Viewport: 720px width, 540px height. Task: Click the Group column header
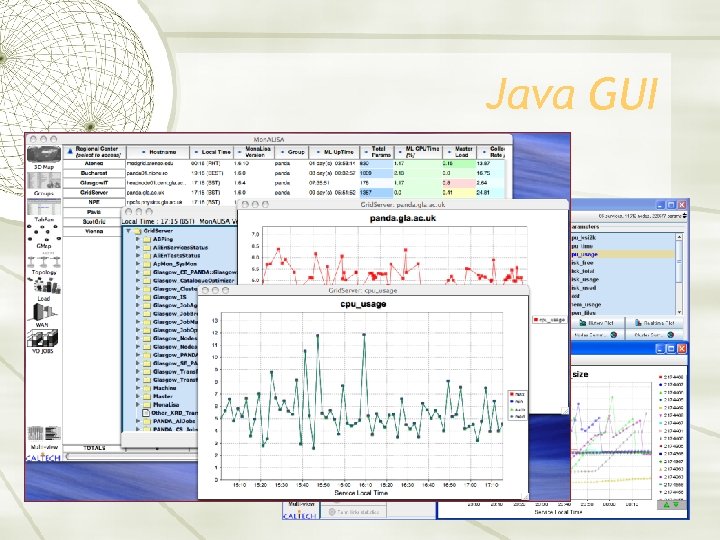pos(292,152)
